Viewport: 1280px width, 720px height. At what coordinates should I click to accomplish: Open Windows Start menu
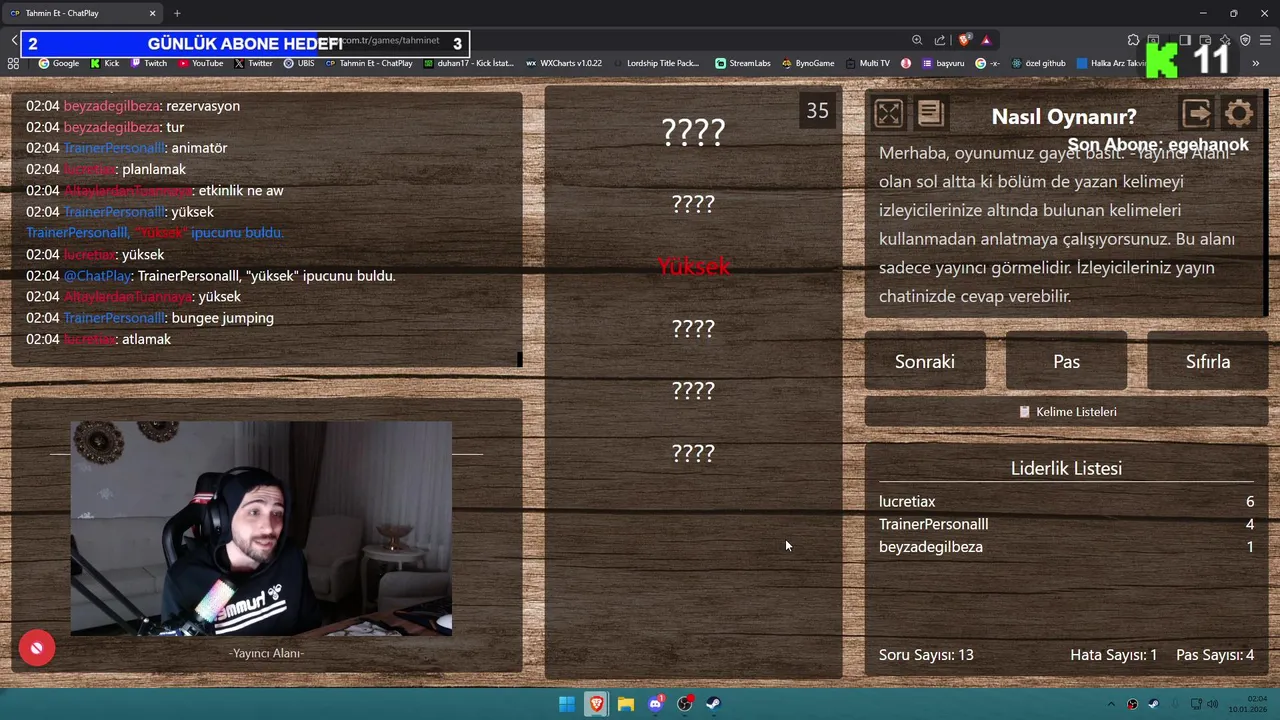pyautogui.click(x=567, y=704)
